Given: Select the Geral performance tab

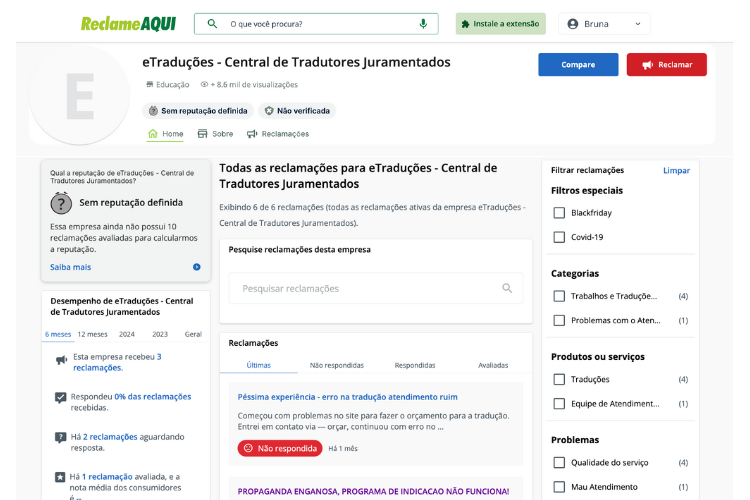Looking at the screenshot, I should coord(193,334).
